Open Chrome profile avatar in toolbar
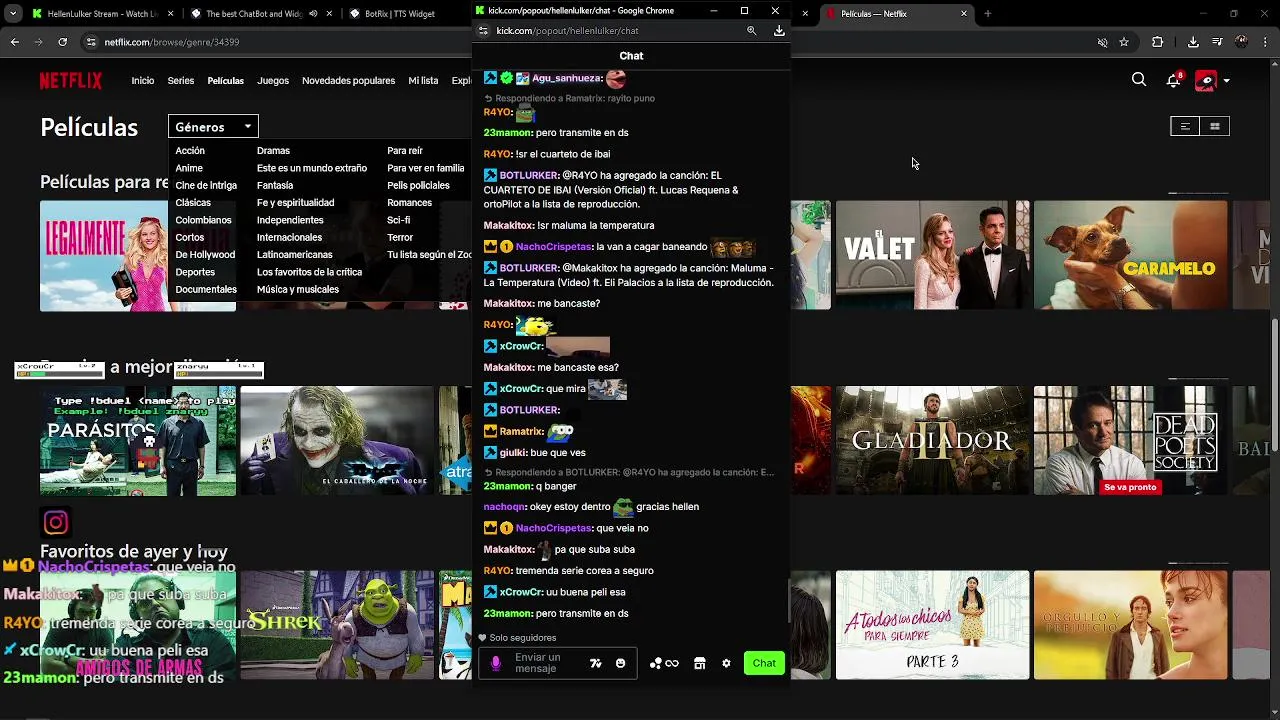The image size is (1280, 720). click(x=1241, y=42)
